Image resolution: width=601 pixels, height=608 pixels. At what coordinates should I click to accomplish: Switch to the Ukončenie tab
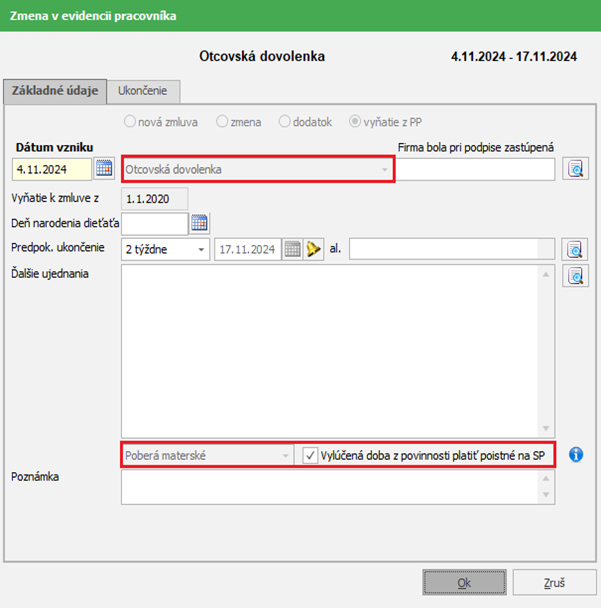[143, 92]
